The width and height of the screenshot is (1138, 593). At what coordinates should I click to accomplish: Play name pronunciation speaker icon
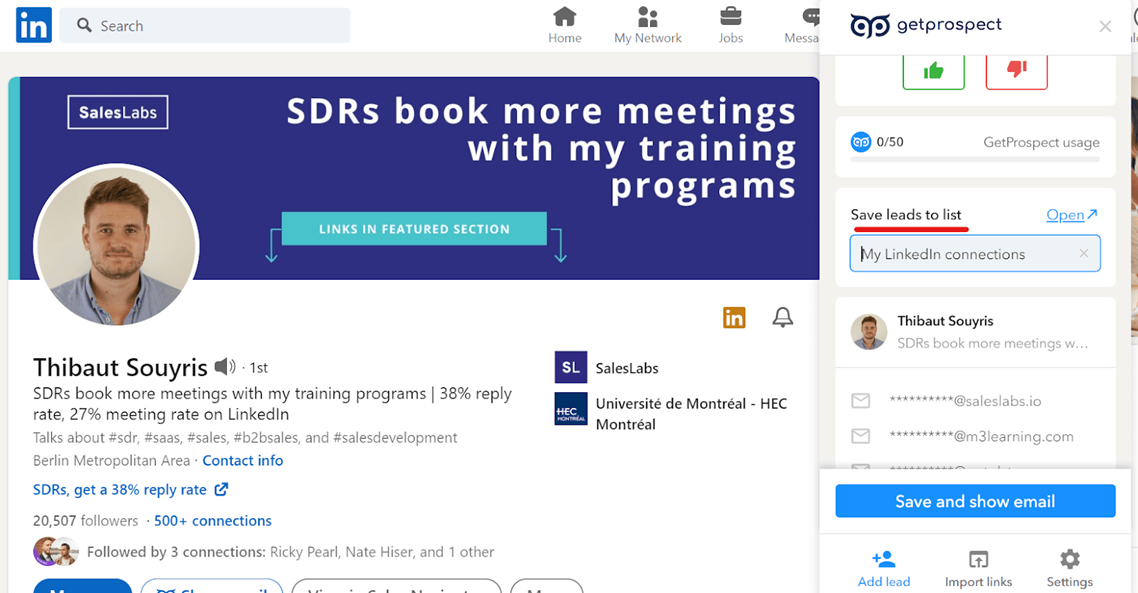coord(224,367)
